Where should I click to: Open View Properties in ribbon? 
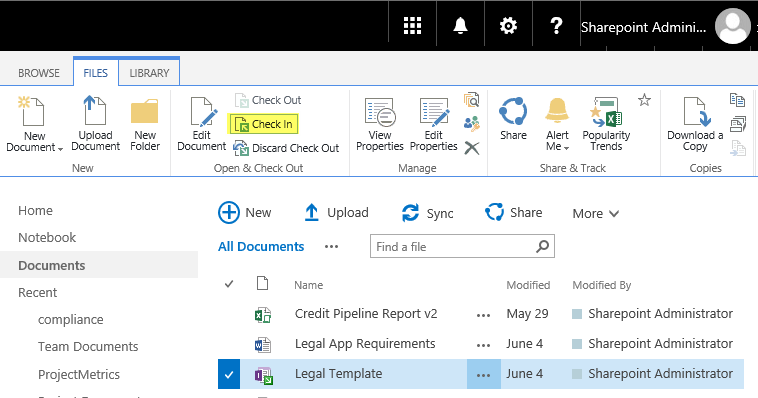tap(379, 124)
